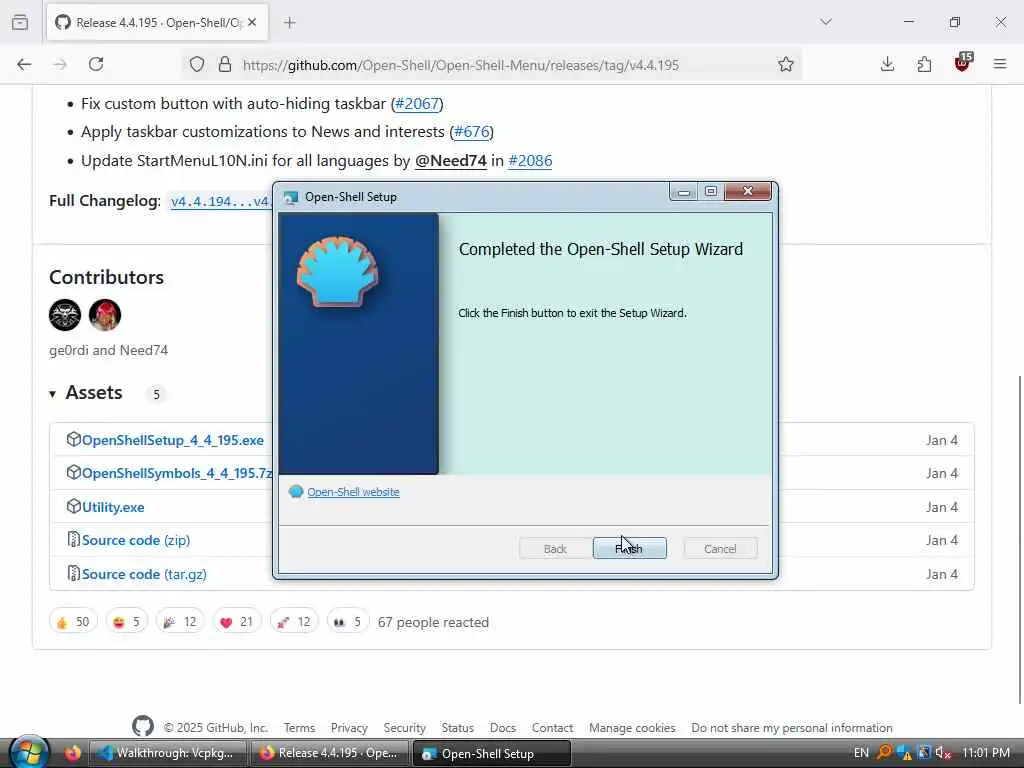Switch to Open-Shell Setup taskbar button
The image size is (1024, 768).
coord(492,753)
